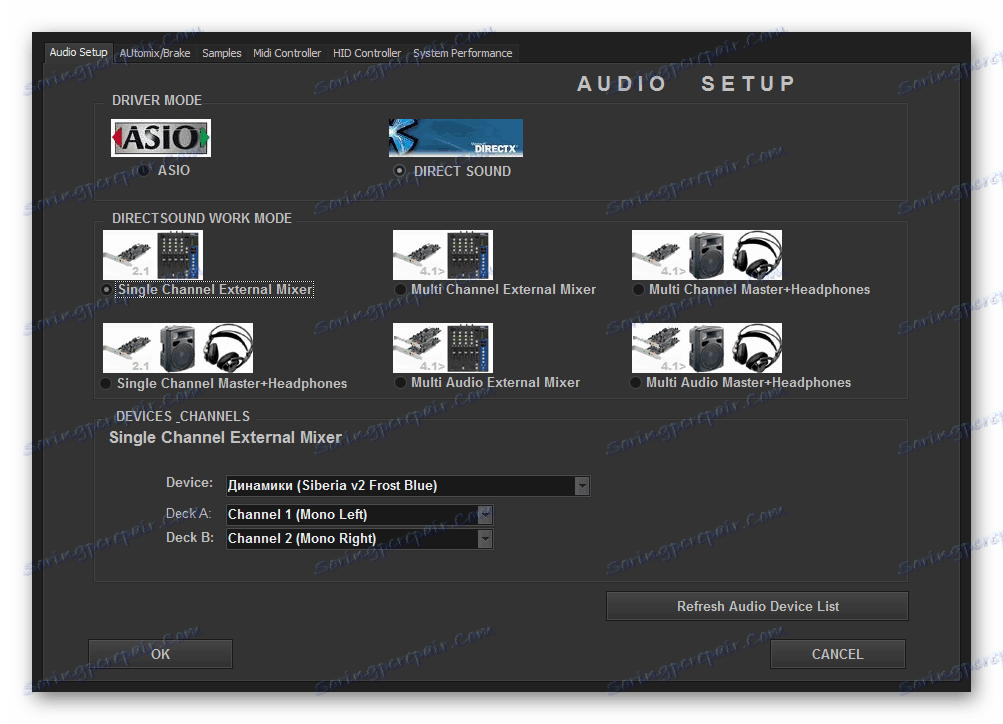Image resolution: width=1003 pixels, height=724 pixels.
Task: Click the 'Deck B:' label
Action: [189, 537]
